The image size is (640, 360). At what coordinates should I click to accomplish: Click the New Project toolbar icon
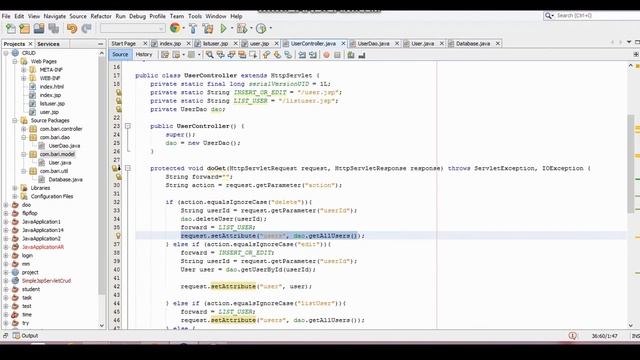pos(24,28)
